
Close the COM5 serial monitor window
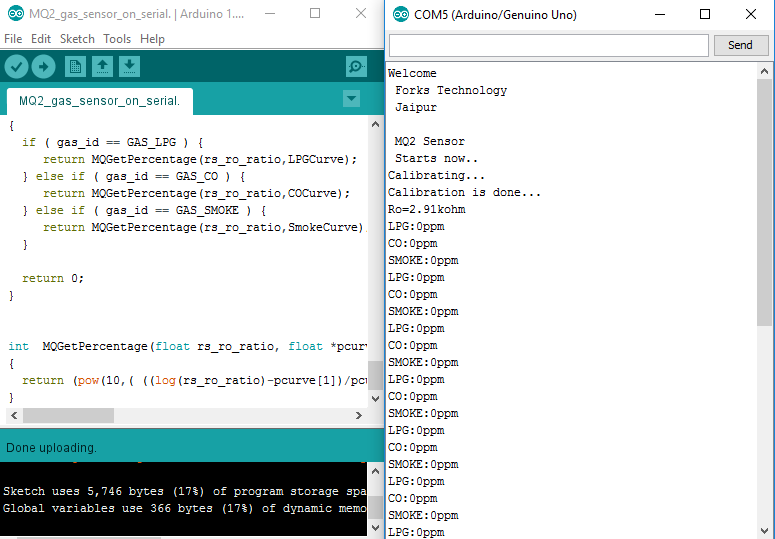(x=751, y=14)
